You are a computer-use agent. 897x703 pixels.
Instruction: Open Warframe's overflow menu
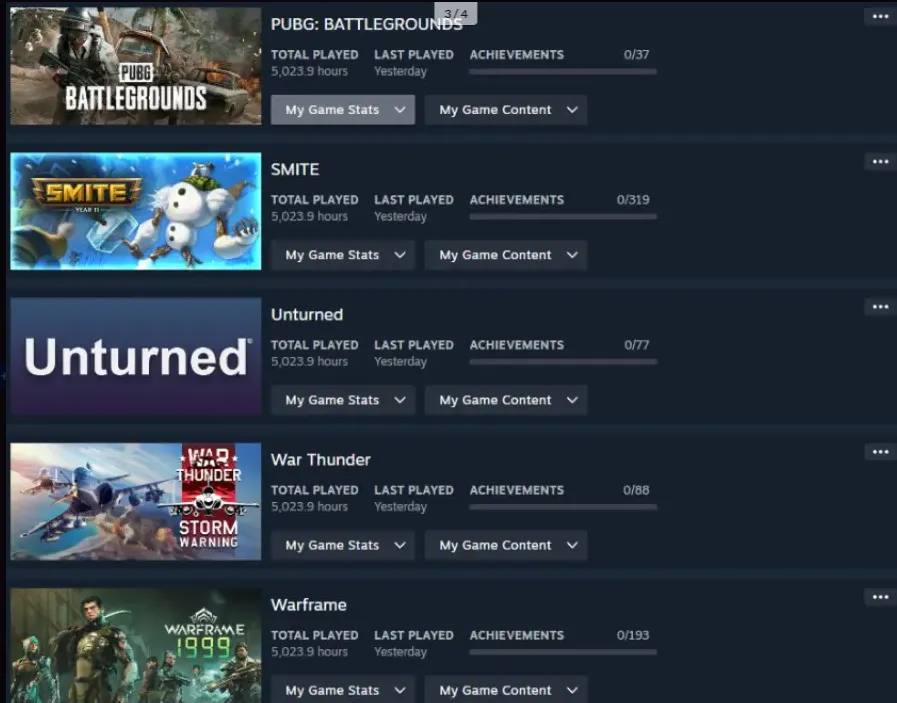pos(880,596)
